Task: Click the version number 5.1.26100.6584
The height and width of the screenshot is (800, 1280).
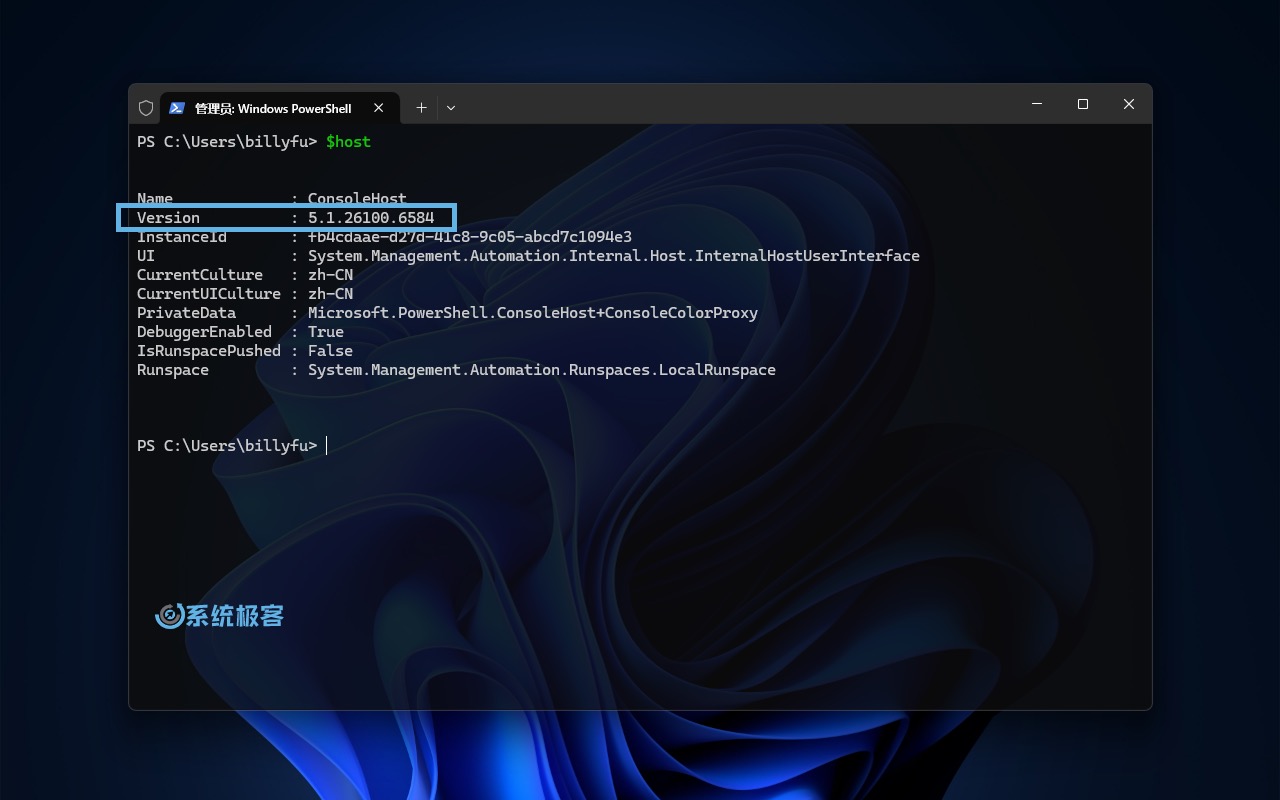Action: [x=371, y=218]
